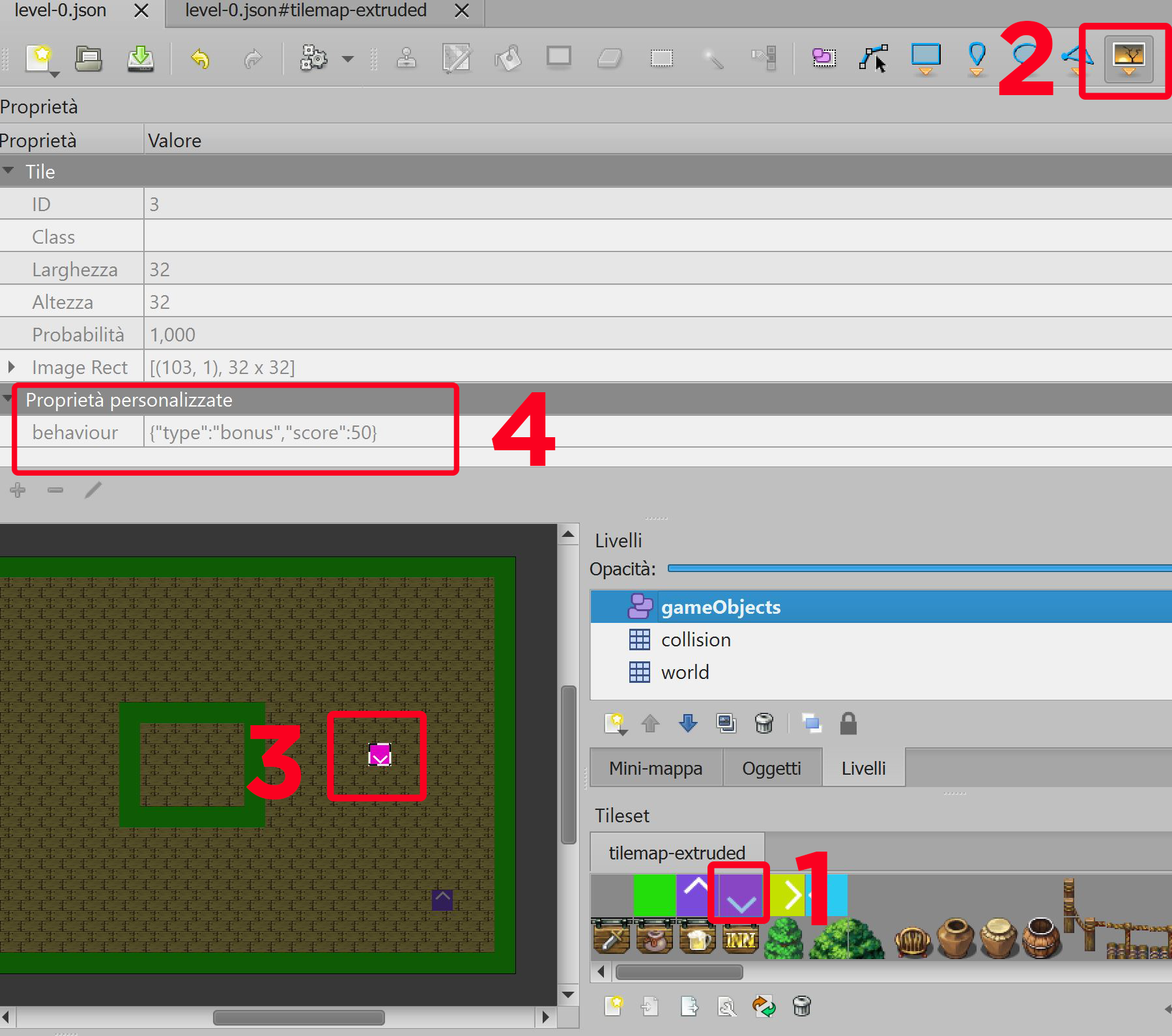The height and width of the screenshot is (1036, 1172).
Task: Select the gameObjects layer
Action: 881,607
